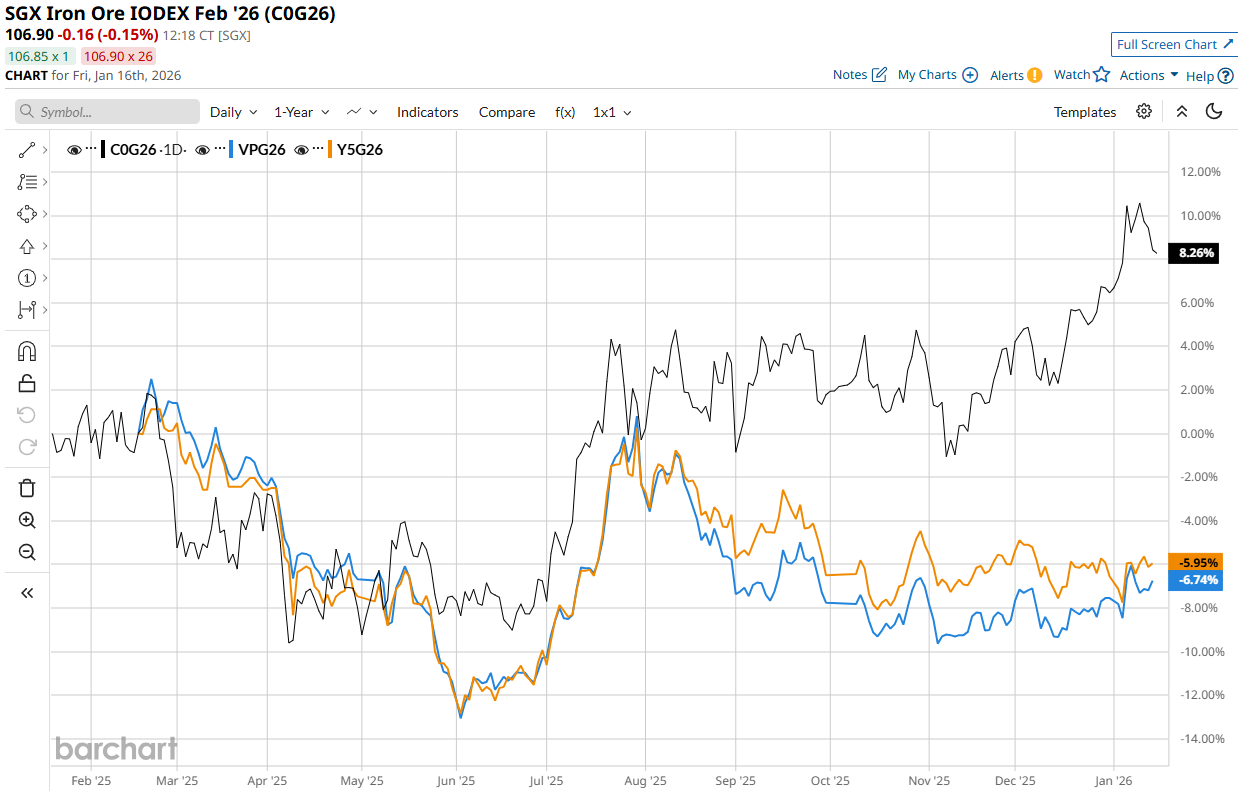Click the Symbol search field
Screen dimensions: 1238x791
[107, 112]
